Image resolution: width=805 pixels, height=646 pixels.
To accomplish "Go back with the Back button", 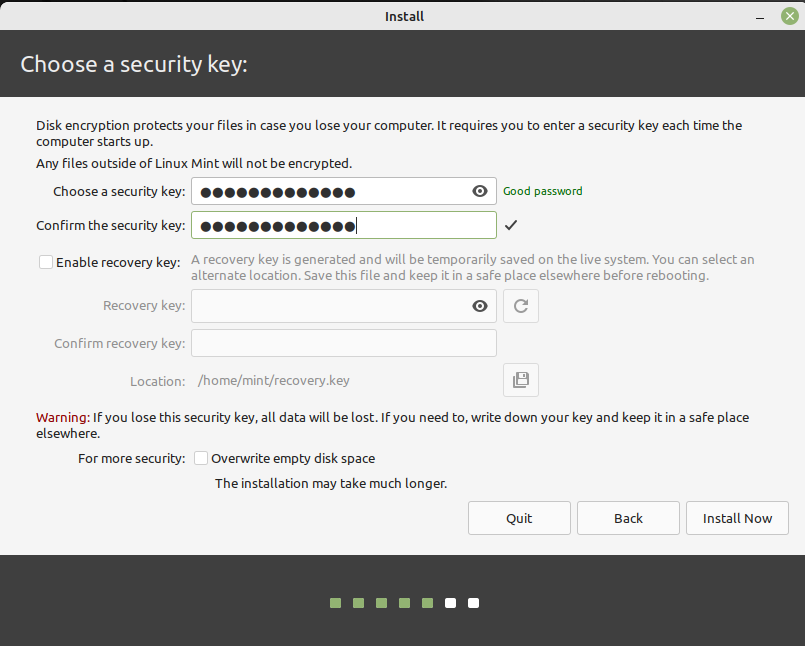I will [x=628, y=518].
